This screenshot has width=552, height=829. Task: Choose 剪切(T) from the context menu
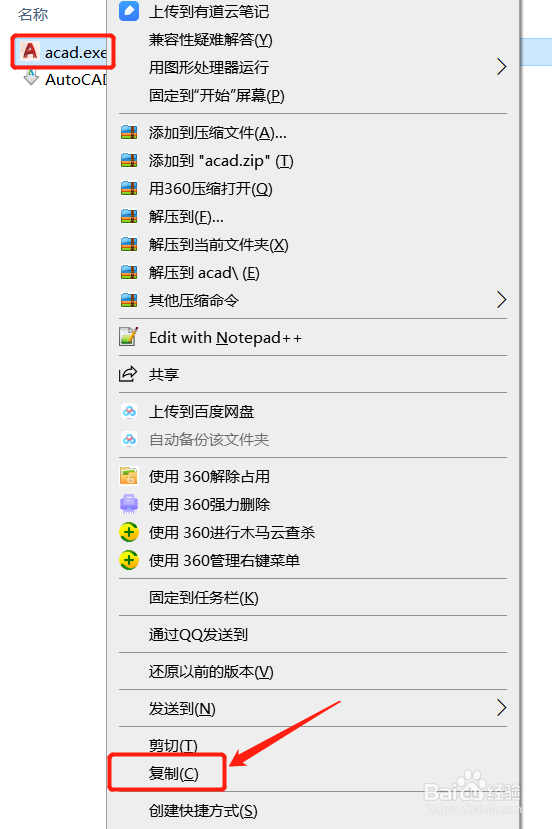point(173,745)
